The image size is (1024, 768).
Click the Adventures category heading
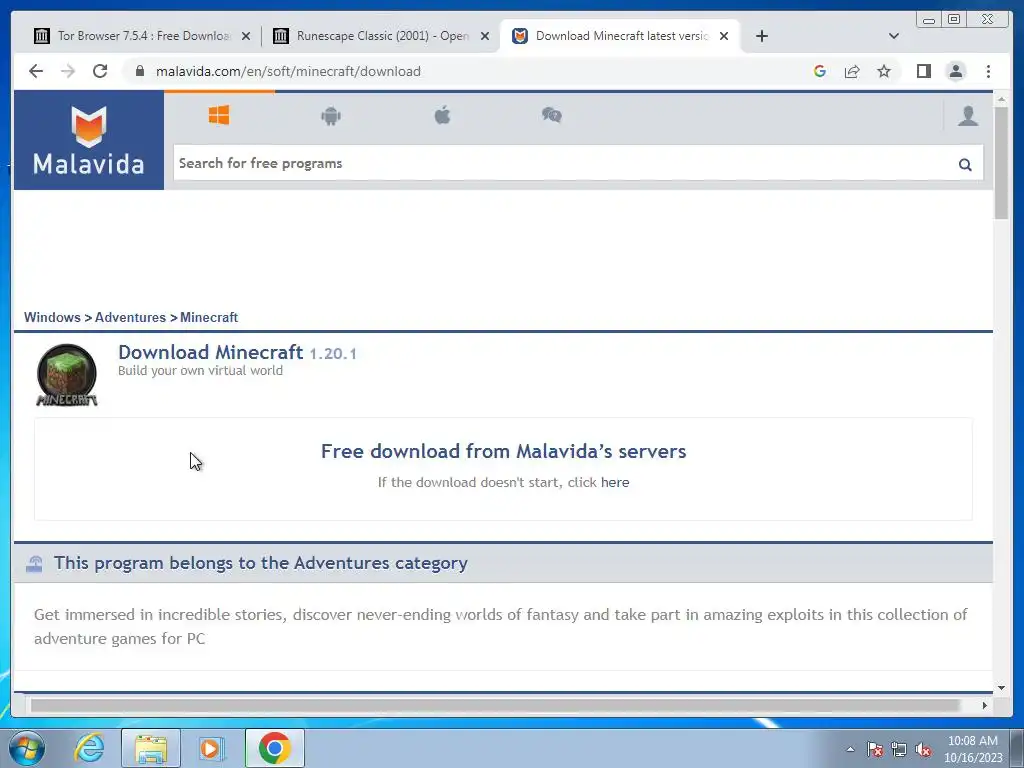tap(261, 563)
